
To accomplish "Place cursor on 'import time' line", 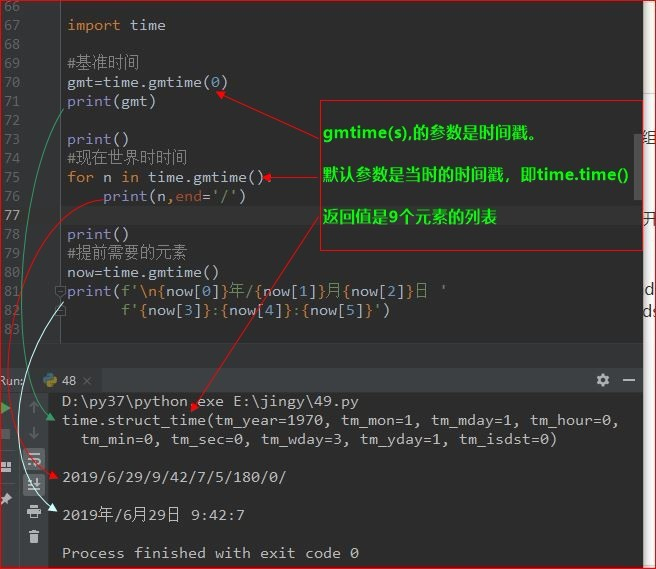I will point(116,25).
